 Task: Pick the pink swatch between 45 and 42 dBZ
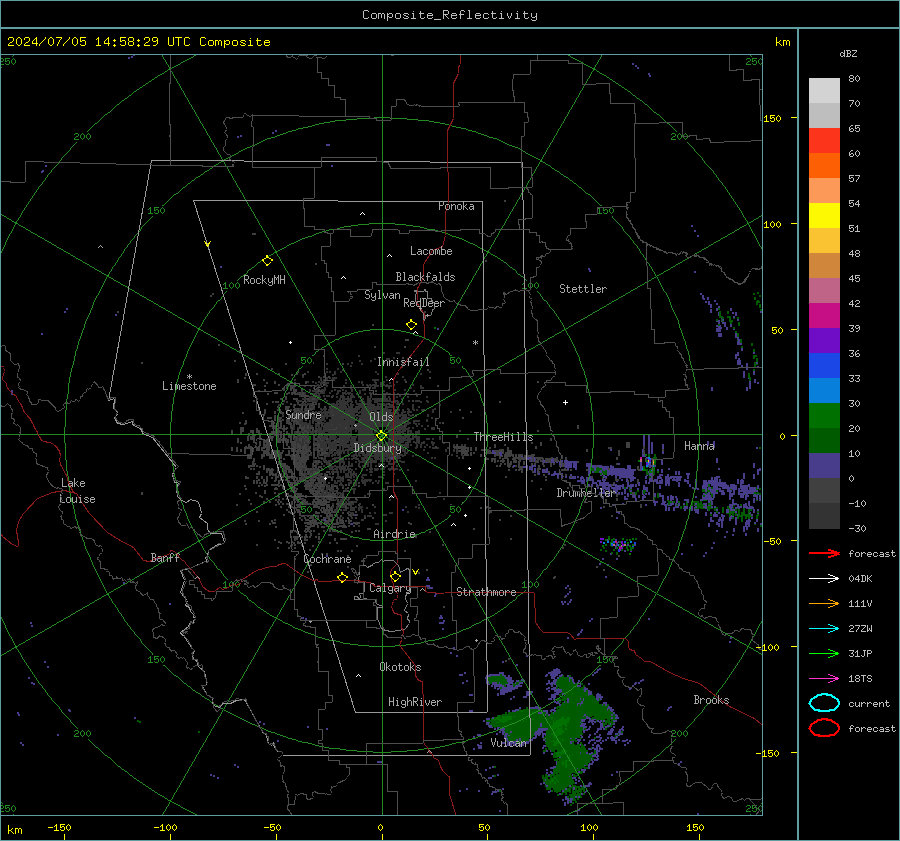[824, 291]
